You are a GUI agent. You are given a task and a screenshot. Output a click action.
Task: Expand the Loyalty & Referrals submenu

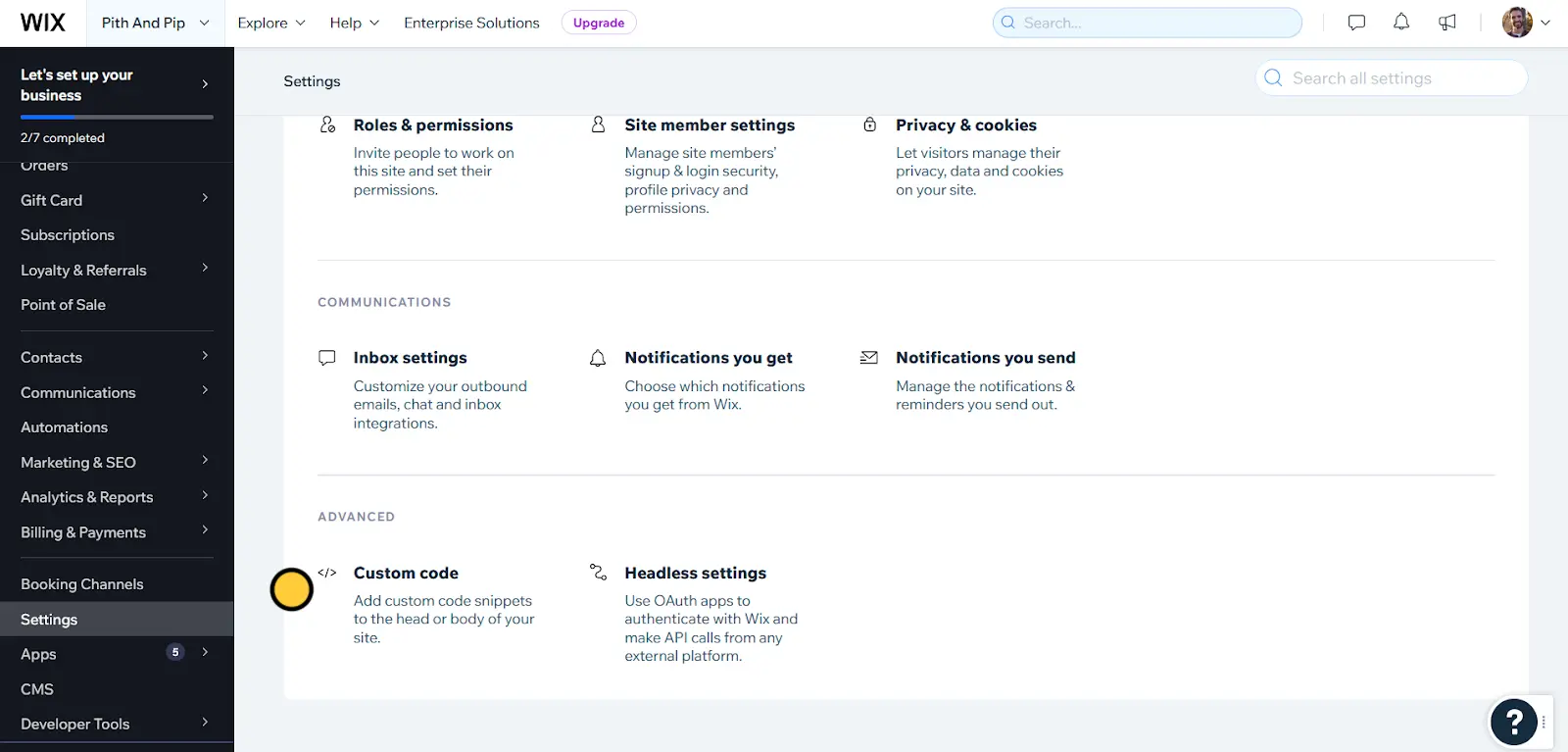205,268
